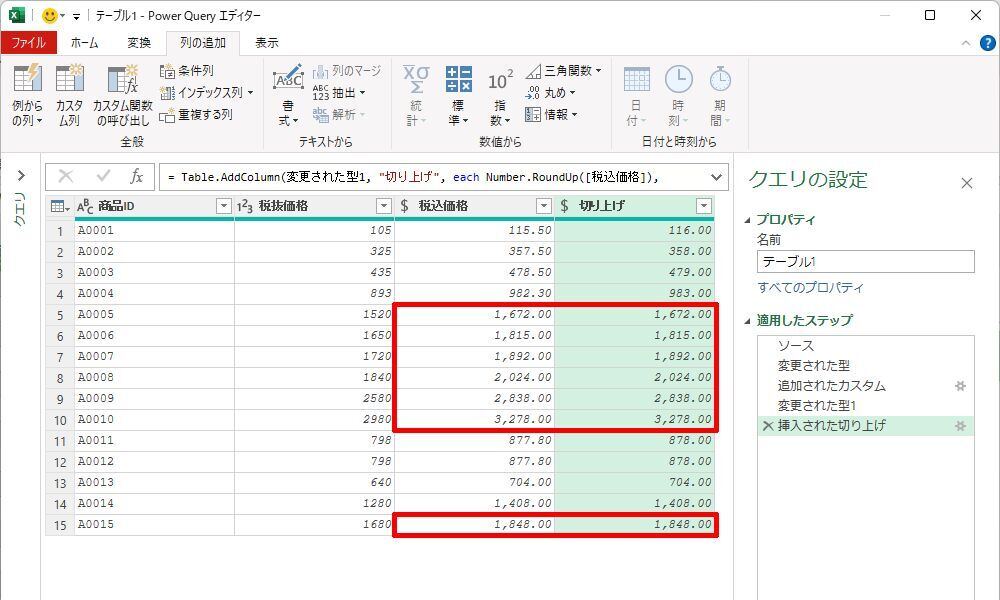This screenshot has width=1000, height=600.
Task: Select the Add Column tab (列の追加)
Action: tap(203, 43)
